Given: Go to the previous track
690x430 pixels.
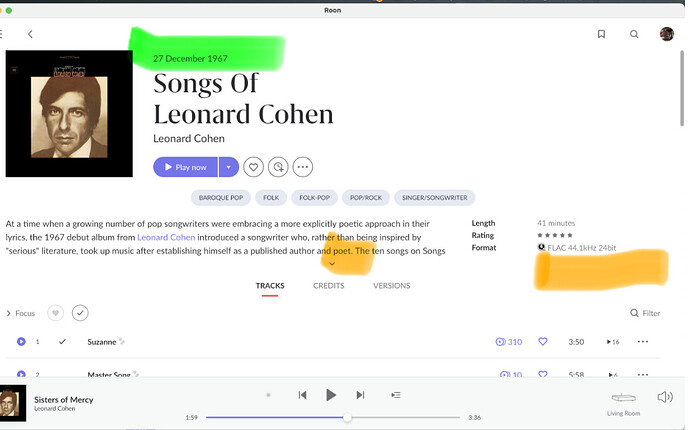Looking at the screenshot, I should tap(302, 395).
